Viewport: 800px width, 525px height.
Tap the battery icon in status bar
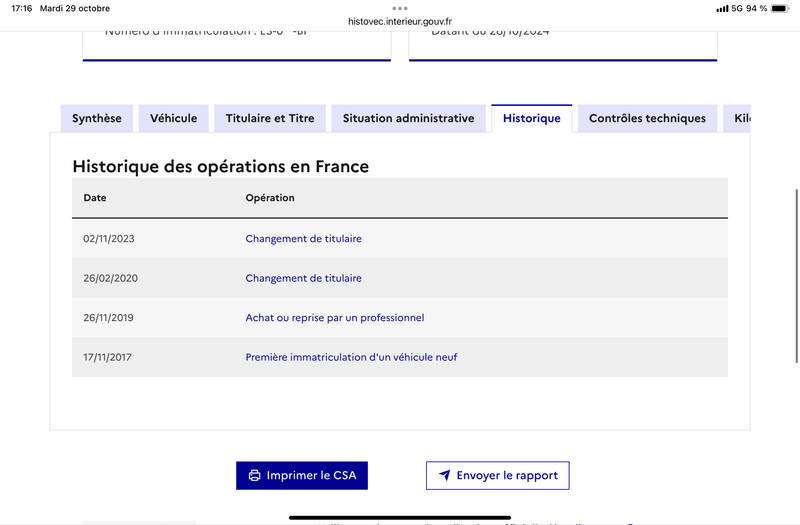(780, 8)
